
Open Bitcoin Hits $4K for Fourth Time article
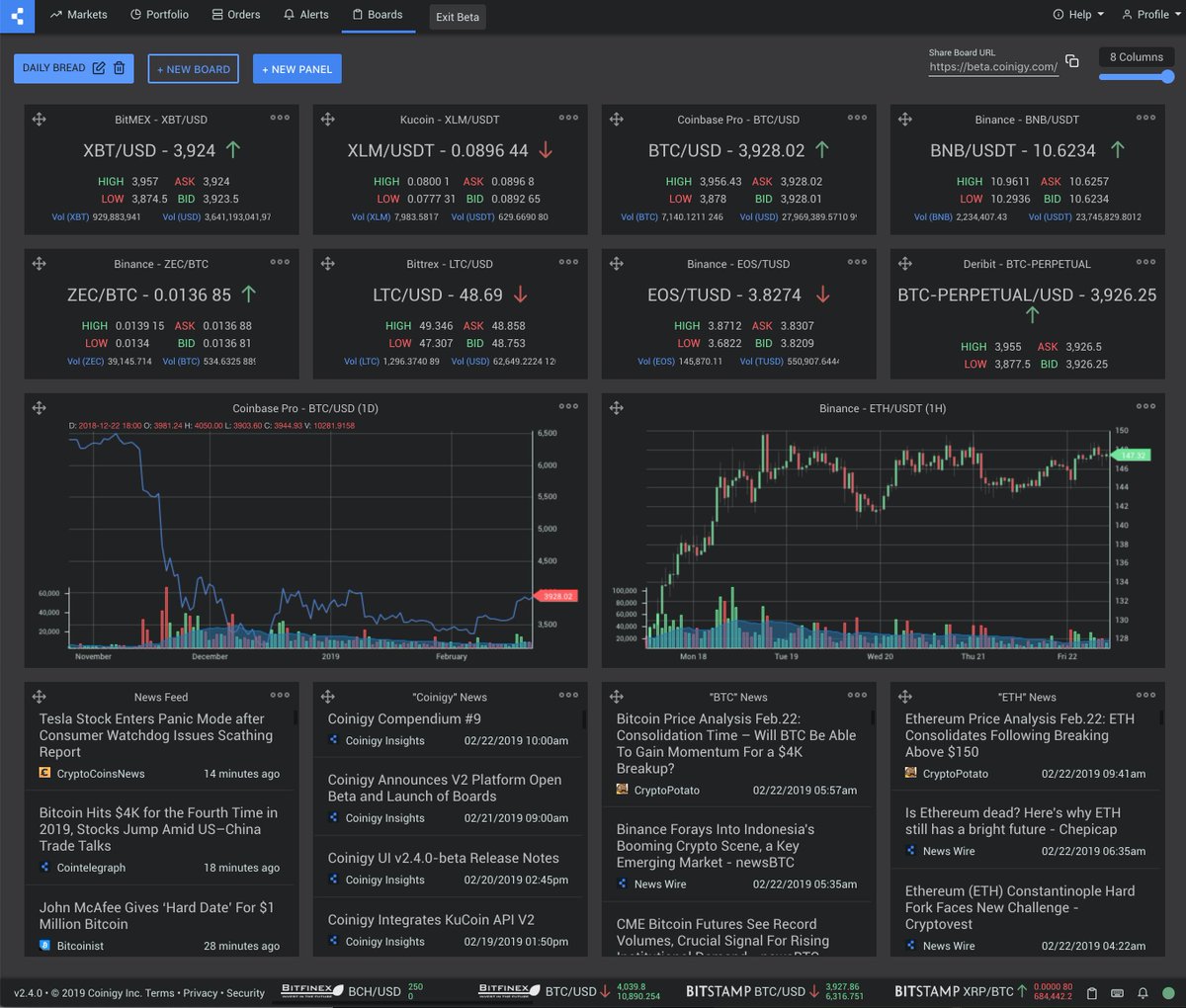[158, 829]
